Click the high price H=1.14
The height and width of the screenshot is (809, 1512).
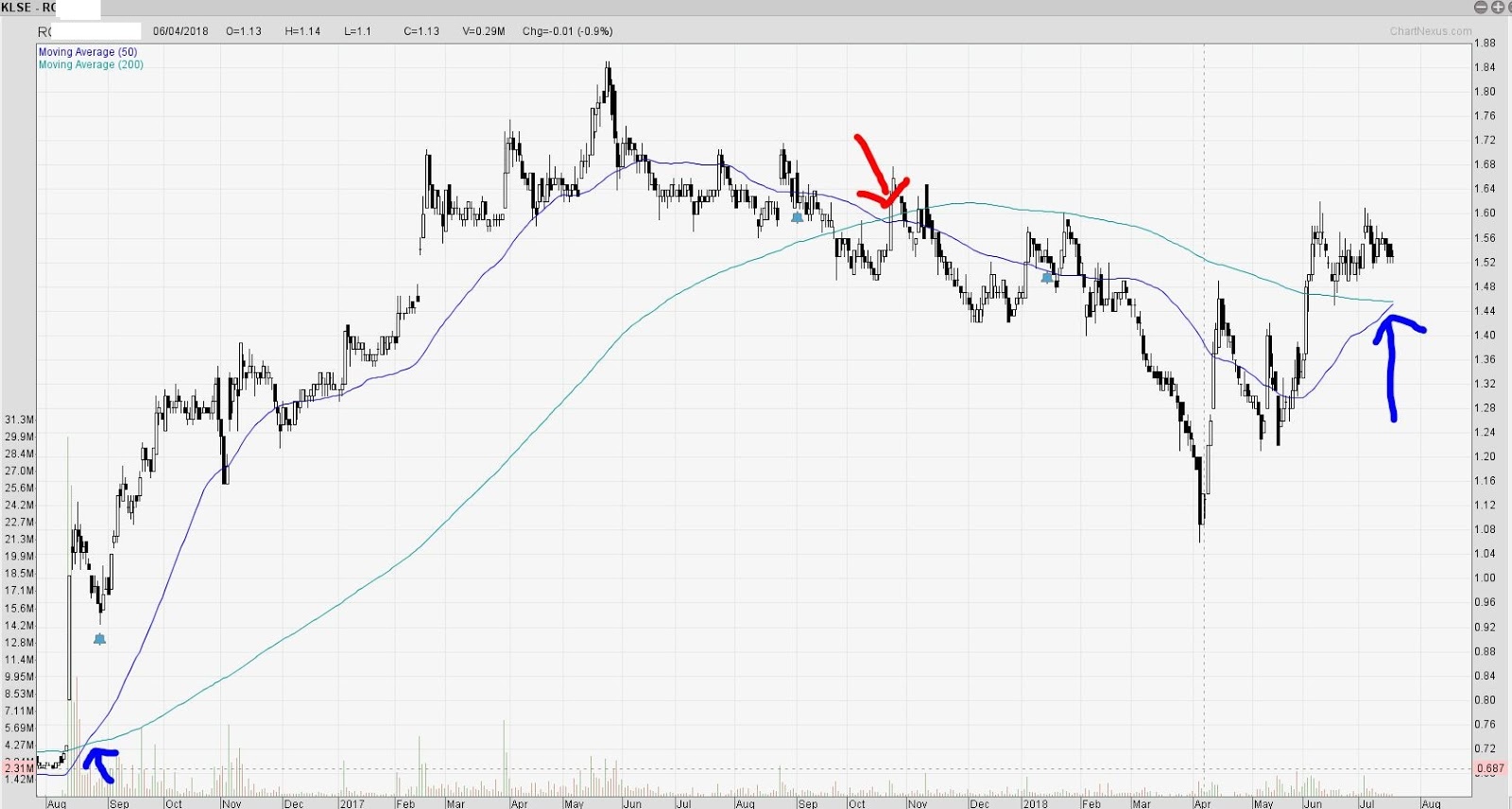(302, 31)
